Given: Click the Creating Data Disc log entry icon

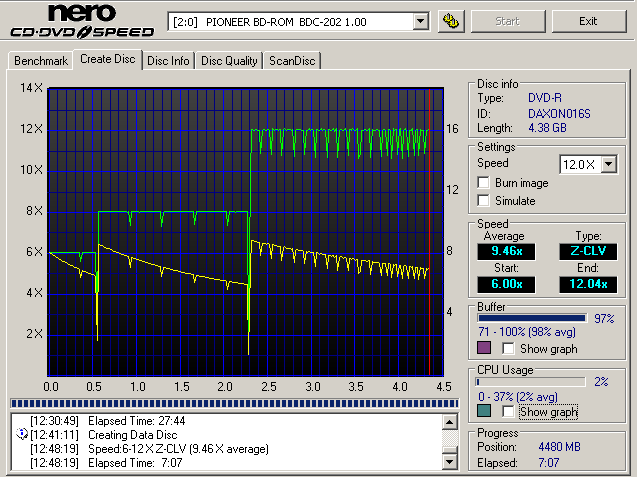Looking at the screenshot, I should point(21,436).
